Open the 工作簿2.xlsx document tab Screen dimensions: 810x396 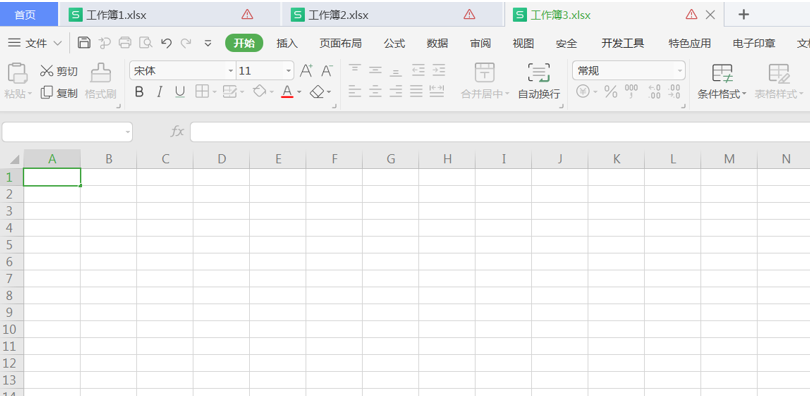392,14
